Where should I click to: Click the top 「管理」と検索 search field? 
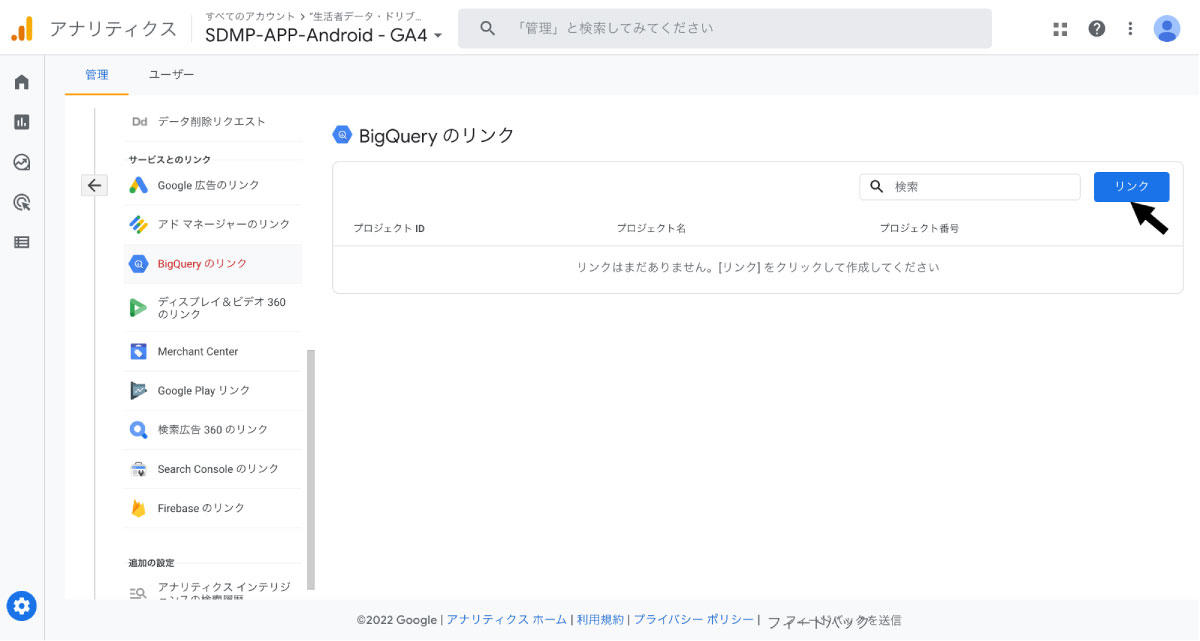[x=725, y=28]
